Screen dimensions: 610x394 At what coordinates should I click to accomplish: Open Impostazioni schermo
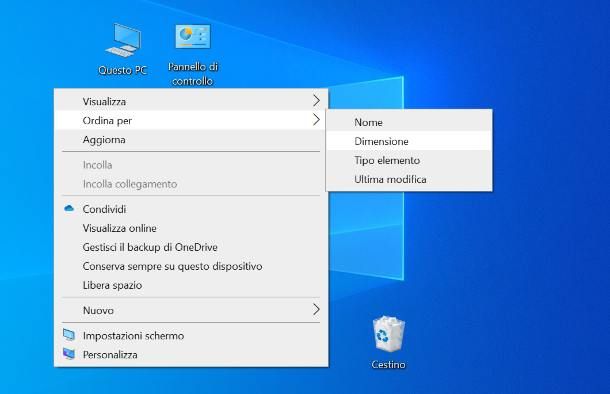(191, 336)
